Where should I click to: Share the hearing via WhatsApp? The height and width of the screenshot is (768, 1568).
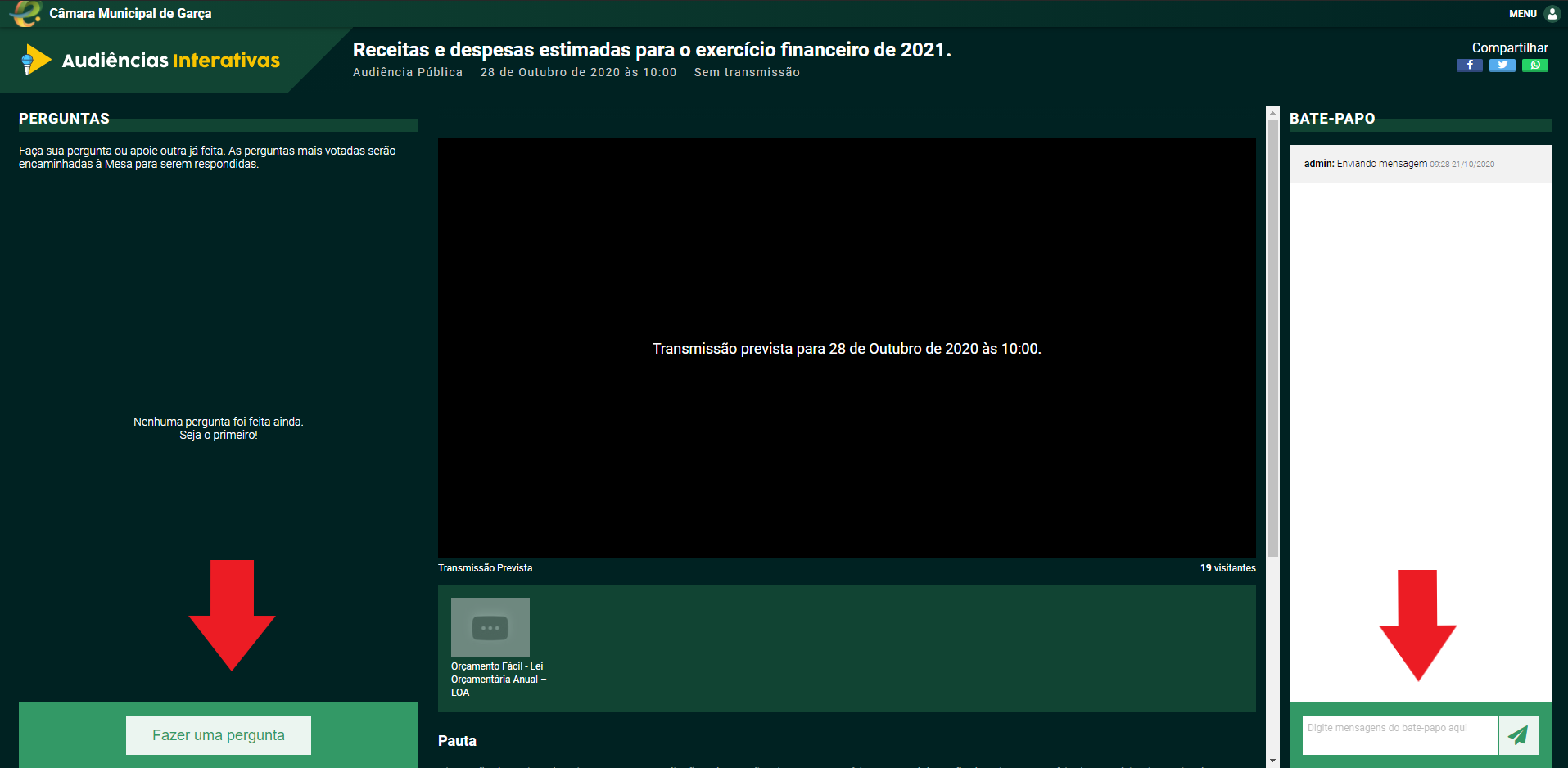(1534, 66)
